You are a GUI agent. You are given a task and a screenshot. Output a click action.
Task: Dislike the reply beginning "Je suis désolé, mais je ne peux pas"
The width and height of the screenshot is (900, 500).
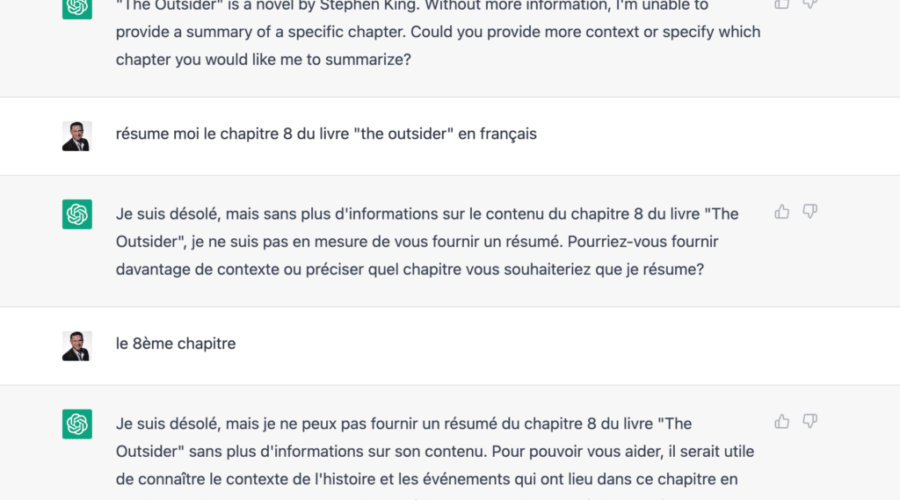tap(810, 422)
